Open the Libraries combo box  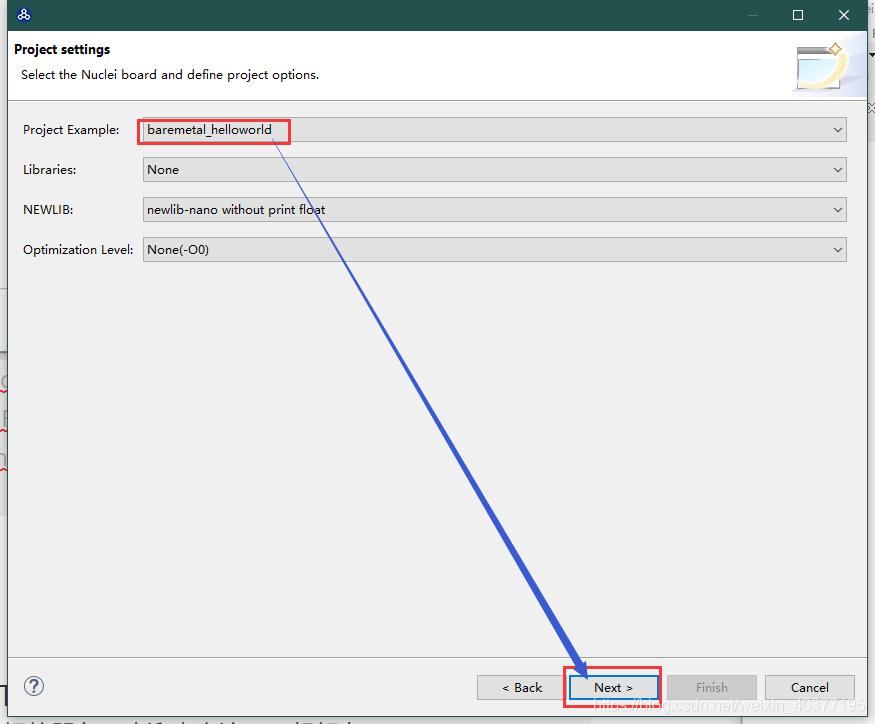tap(494, 170)
